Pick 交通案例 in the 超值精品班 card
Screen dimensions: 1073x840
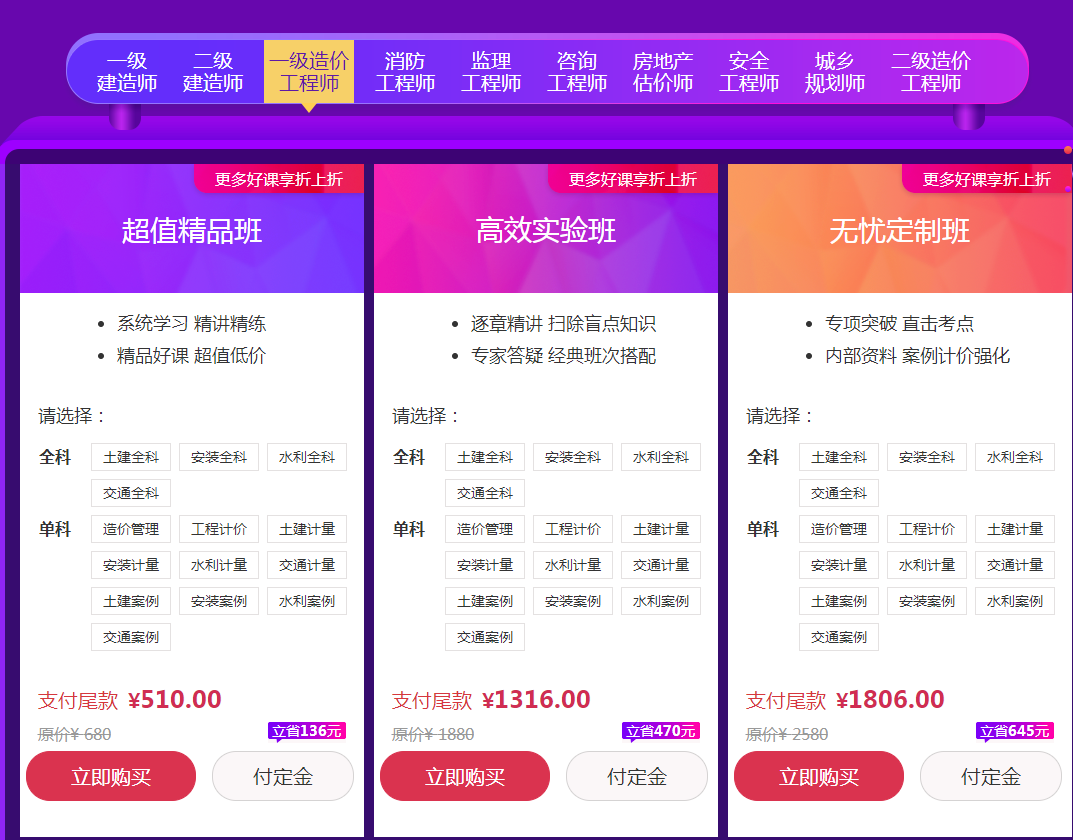(131, 637)
